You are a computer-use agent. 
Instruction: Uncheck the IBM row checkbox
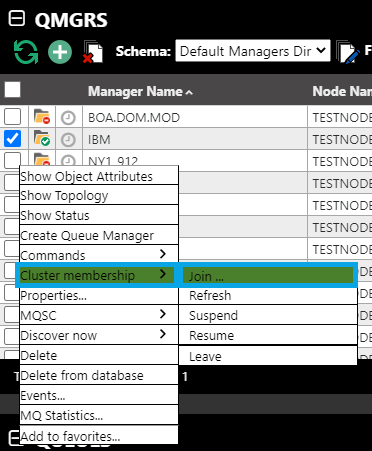(13, 139)
